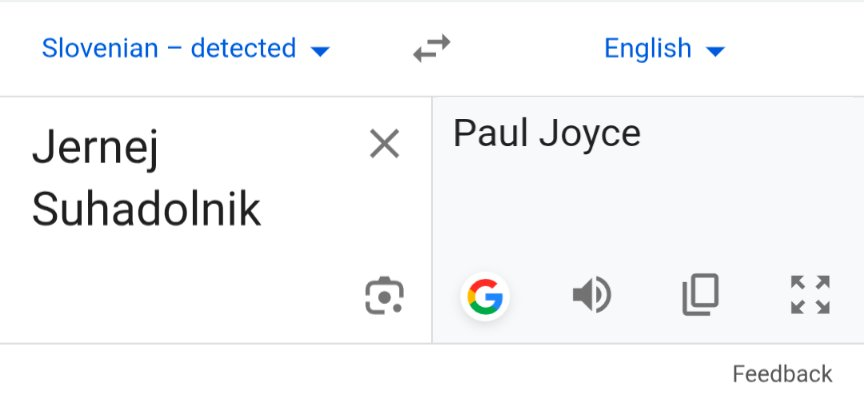Open the English target language selector
Screen dimensions: 864x395
[665, 48]
